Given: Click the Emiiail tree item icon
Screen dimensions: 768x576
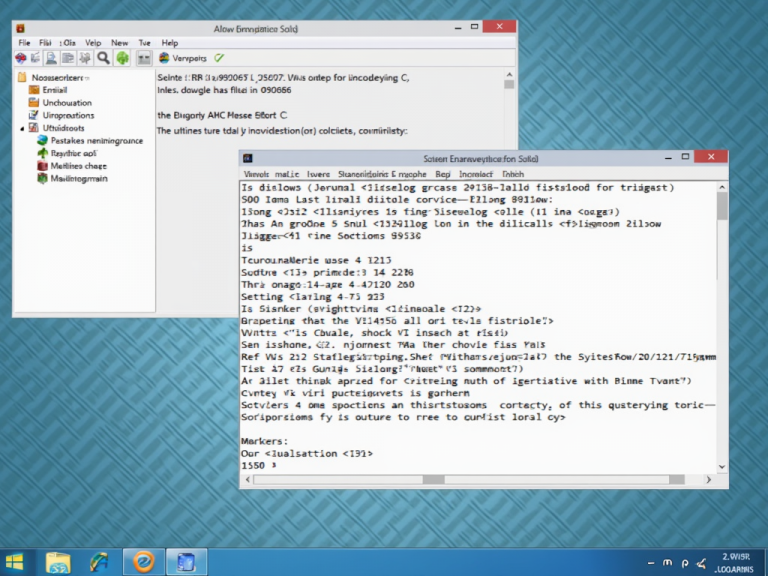Looking at the screenshot, I should [x=34, y=90].
